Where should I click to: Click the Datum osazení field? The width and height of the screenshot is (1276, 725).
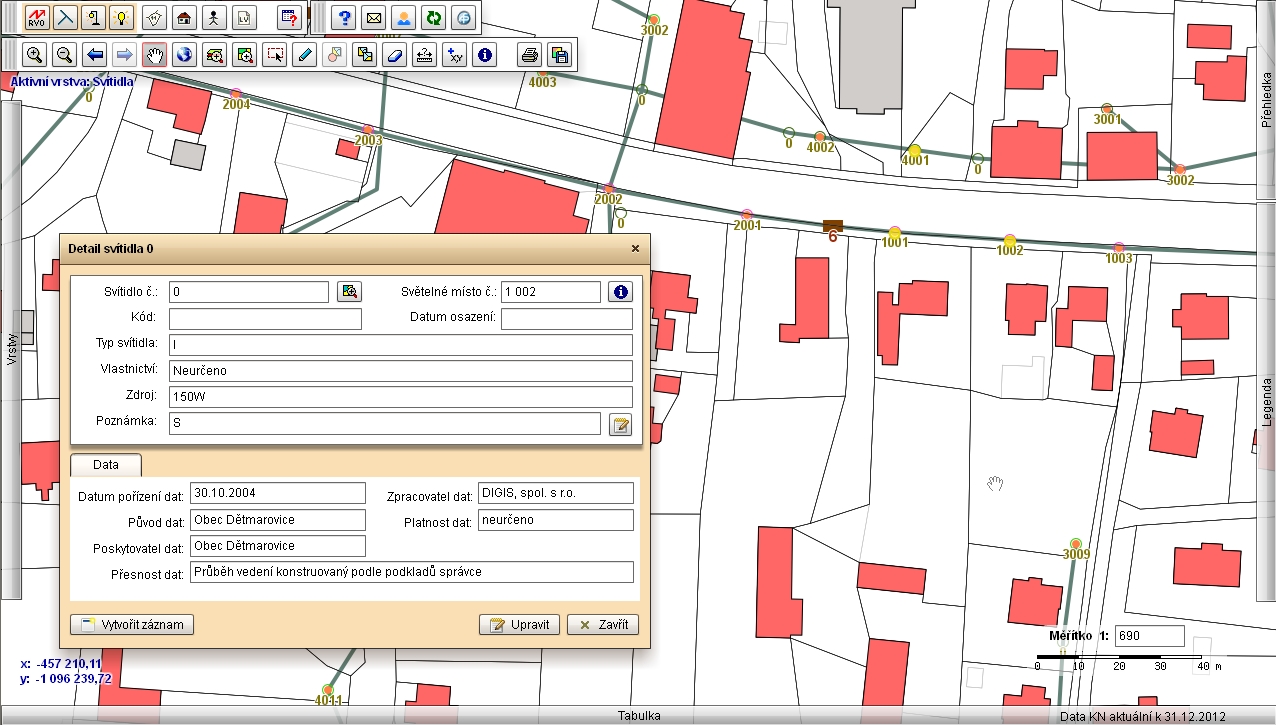567,319
